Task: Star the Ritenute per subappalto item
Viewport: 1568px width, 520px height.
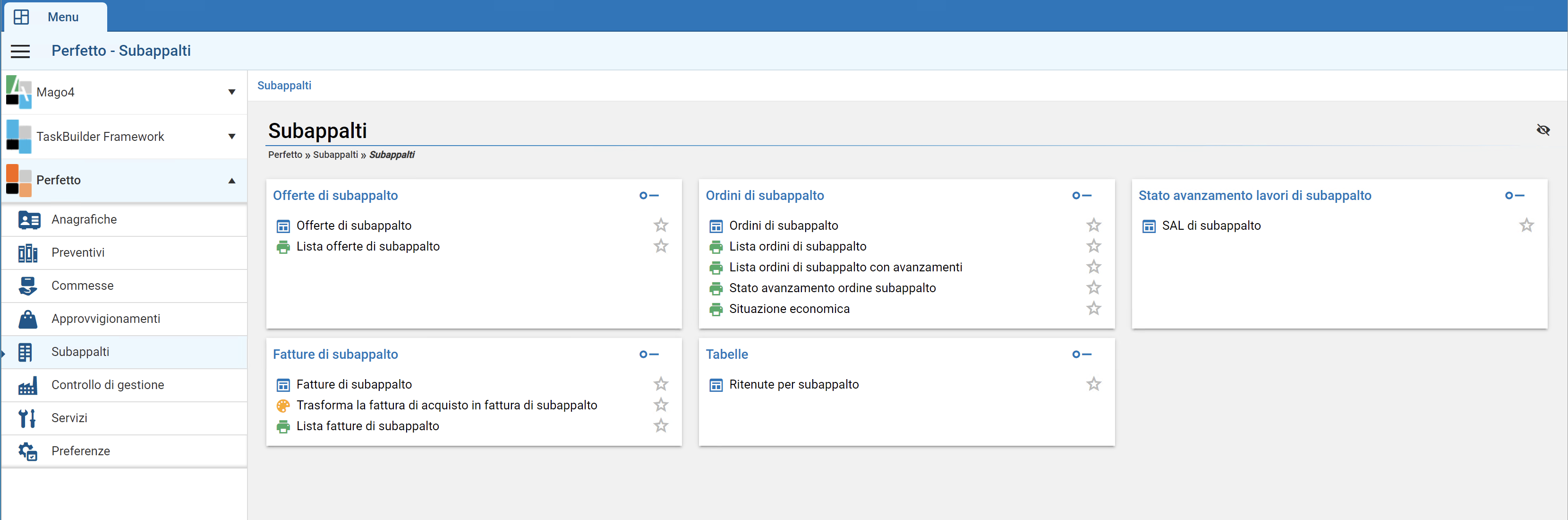Action: click(1094, 384)
